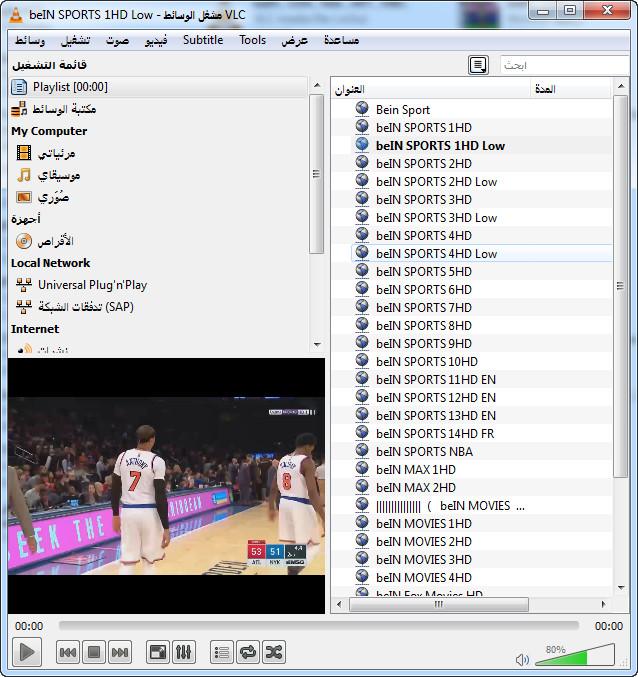Skip to next media in playlist
The width and height of the screenshot is (638, 677).
pos(120,652)
